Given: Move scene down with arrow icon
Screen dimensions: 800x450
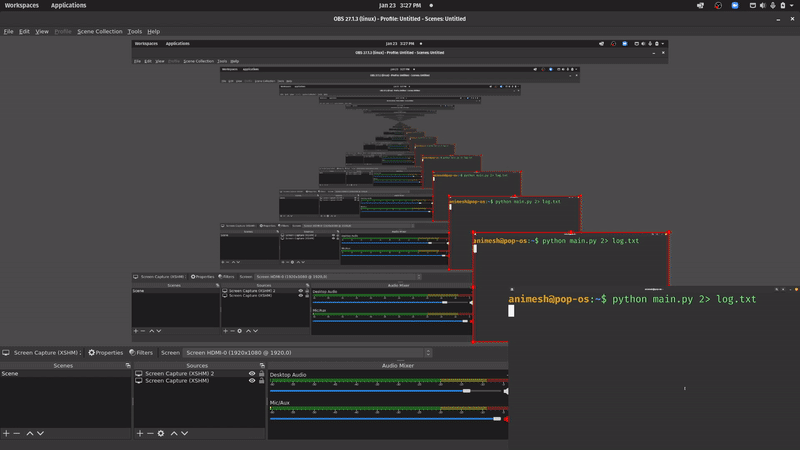Looking at the screenshot, I should pyautogui.click(x=40, y=433).
